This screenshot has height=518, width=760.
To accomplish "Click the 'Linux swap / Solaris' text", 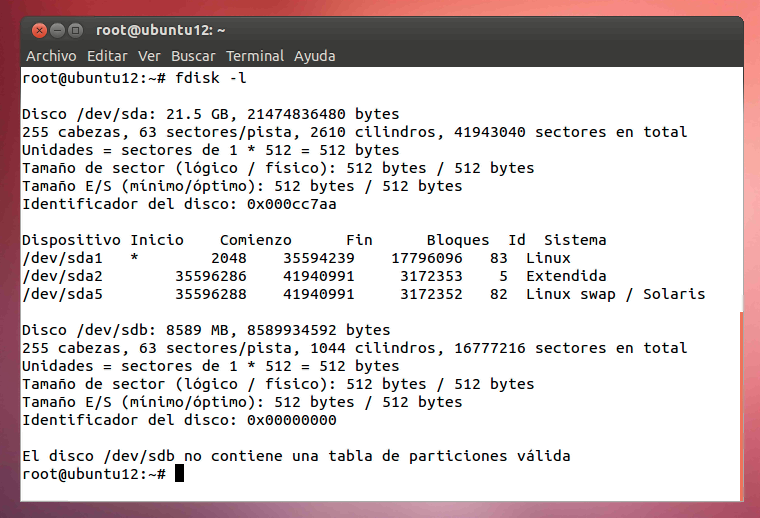I will point(615,294).
